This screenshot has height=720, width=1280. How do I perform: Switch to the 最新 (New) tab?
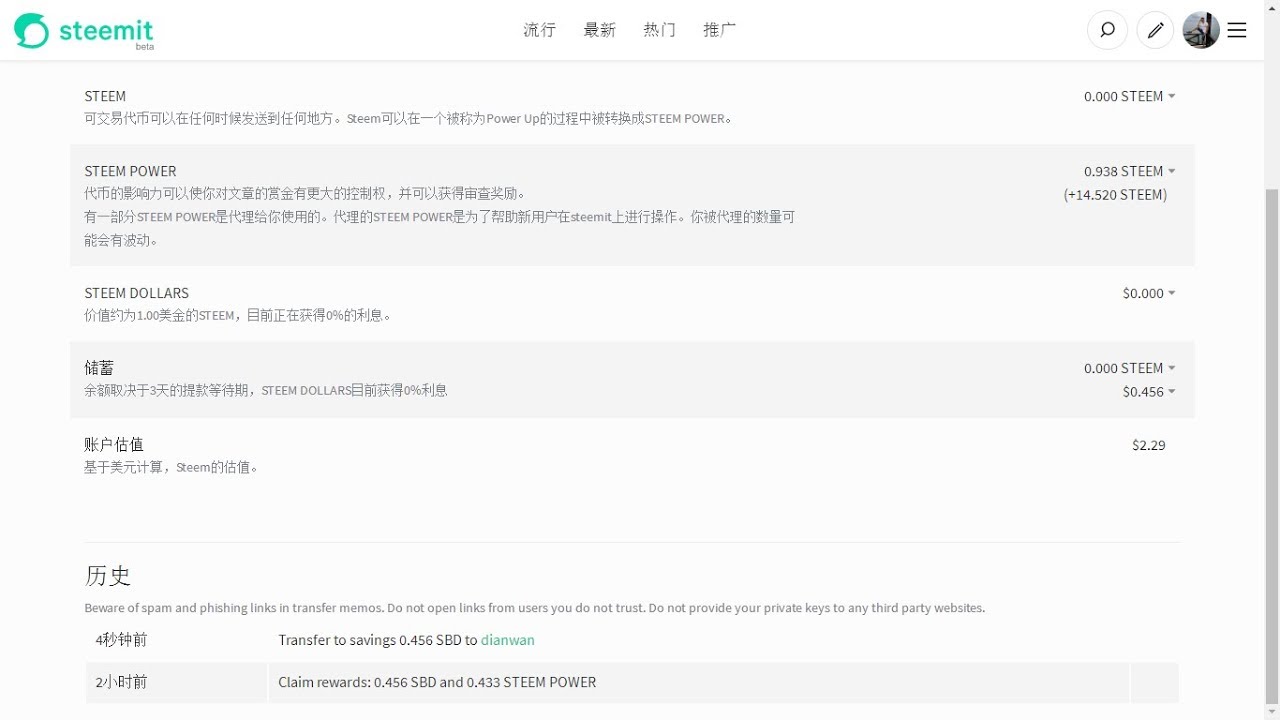(x=599, y=30)
